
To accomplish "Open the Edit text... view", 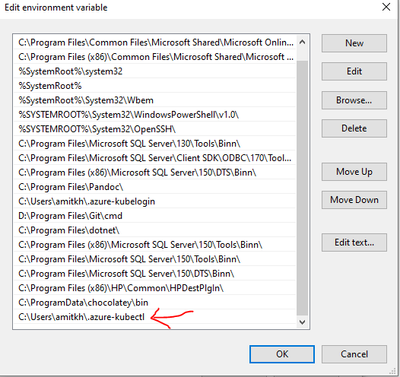I will point(354,242).
